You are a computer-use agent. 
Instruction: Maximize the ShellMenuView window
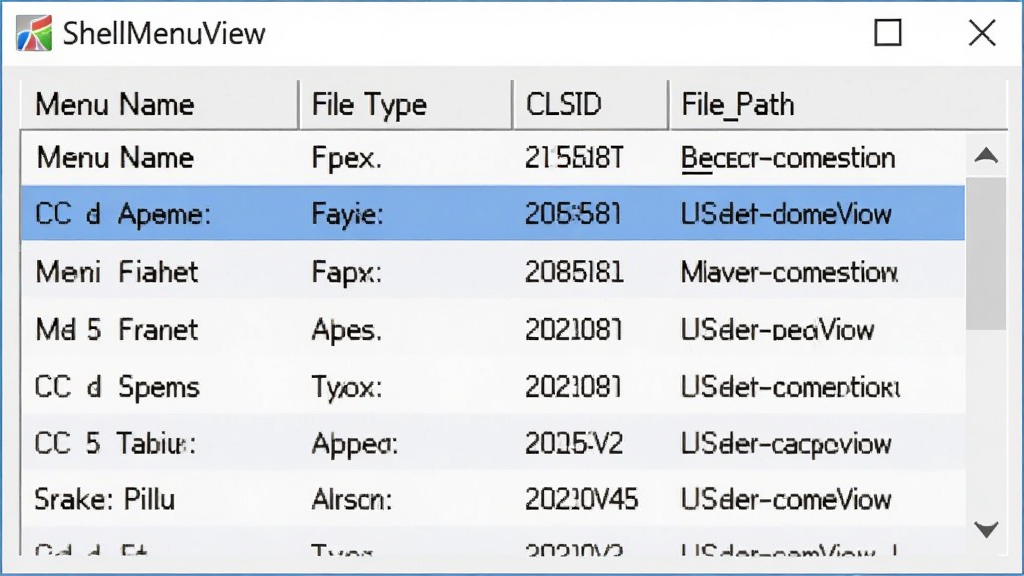point(888,33)
